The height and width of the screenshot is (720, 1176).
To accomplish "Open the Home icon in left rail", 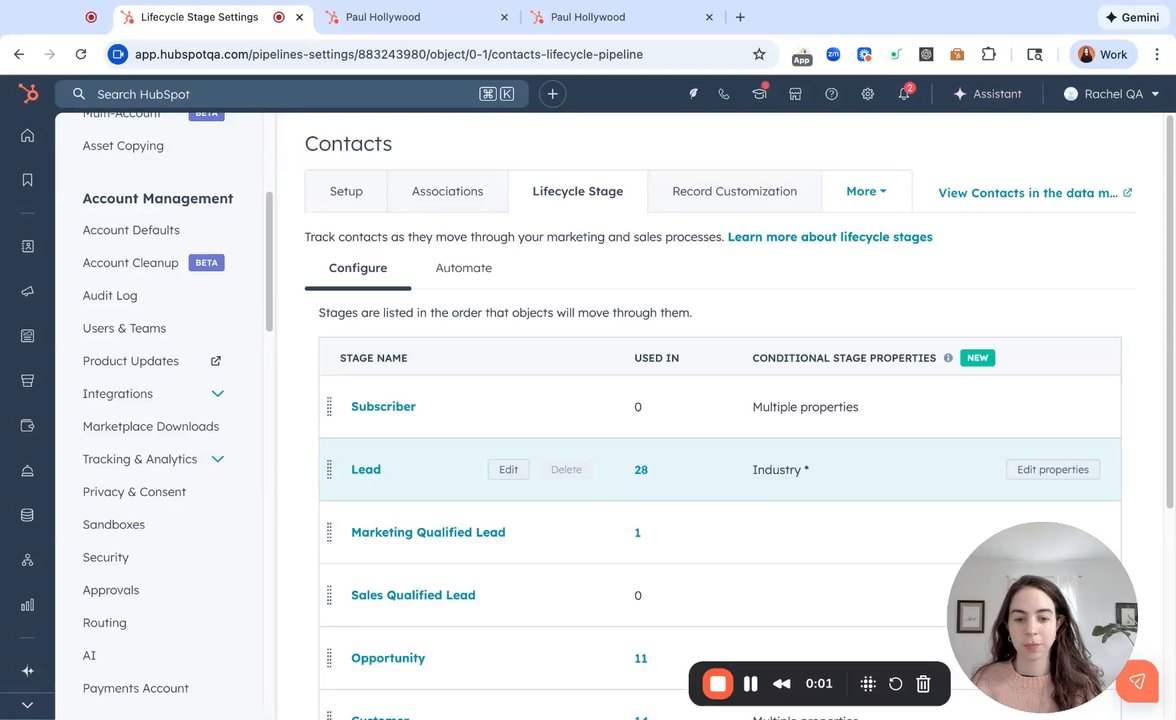I will (27, 136).
